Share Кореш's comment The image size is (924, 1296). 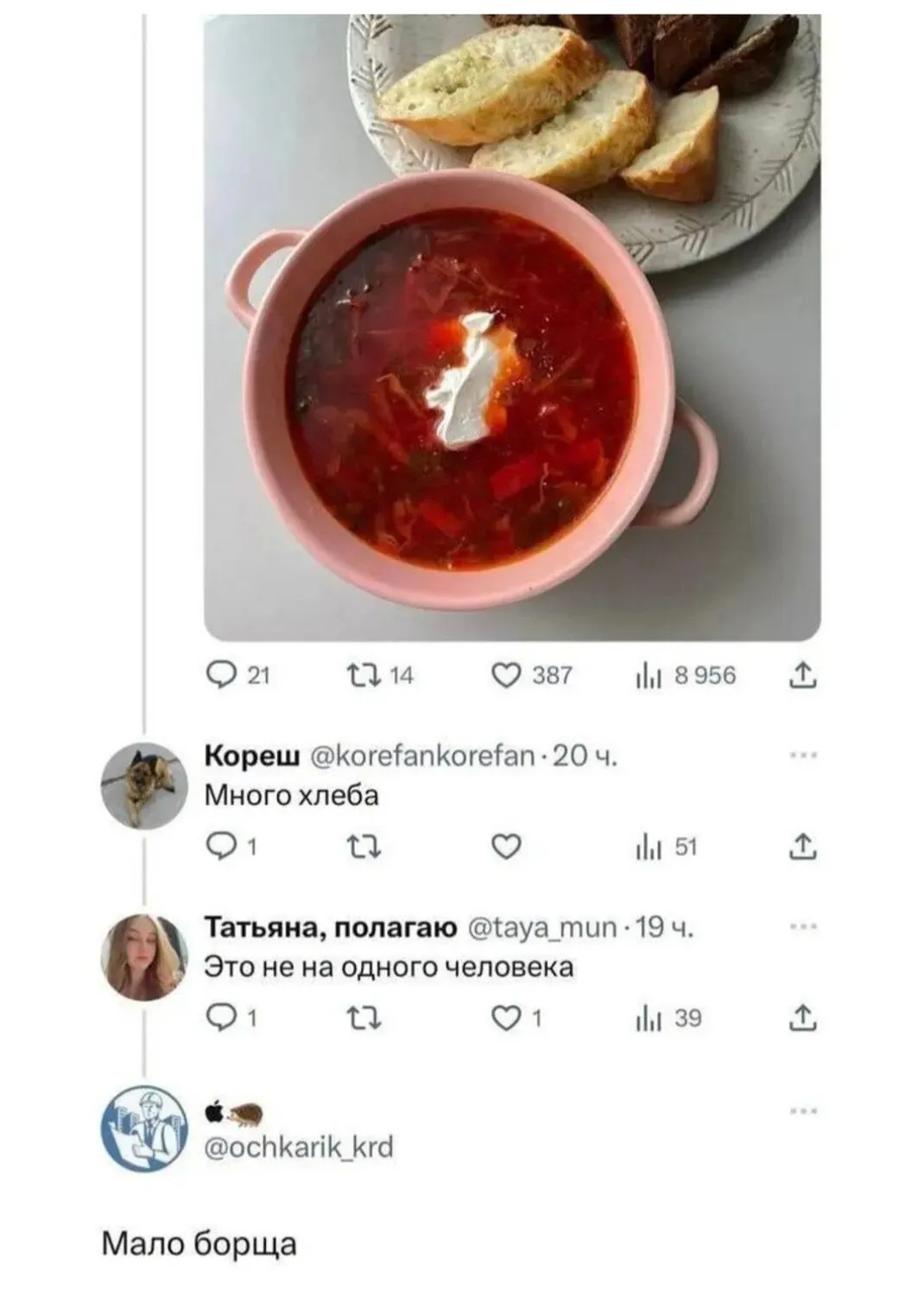[x=802, y=847]
